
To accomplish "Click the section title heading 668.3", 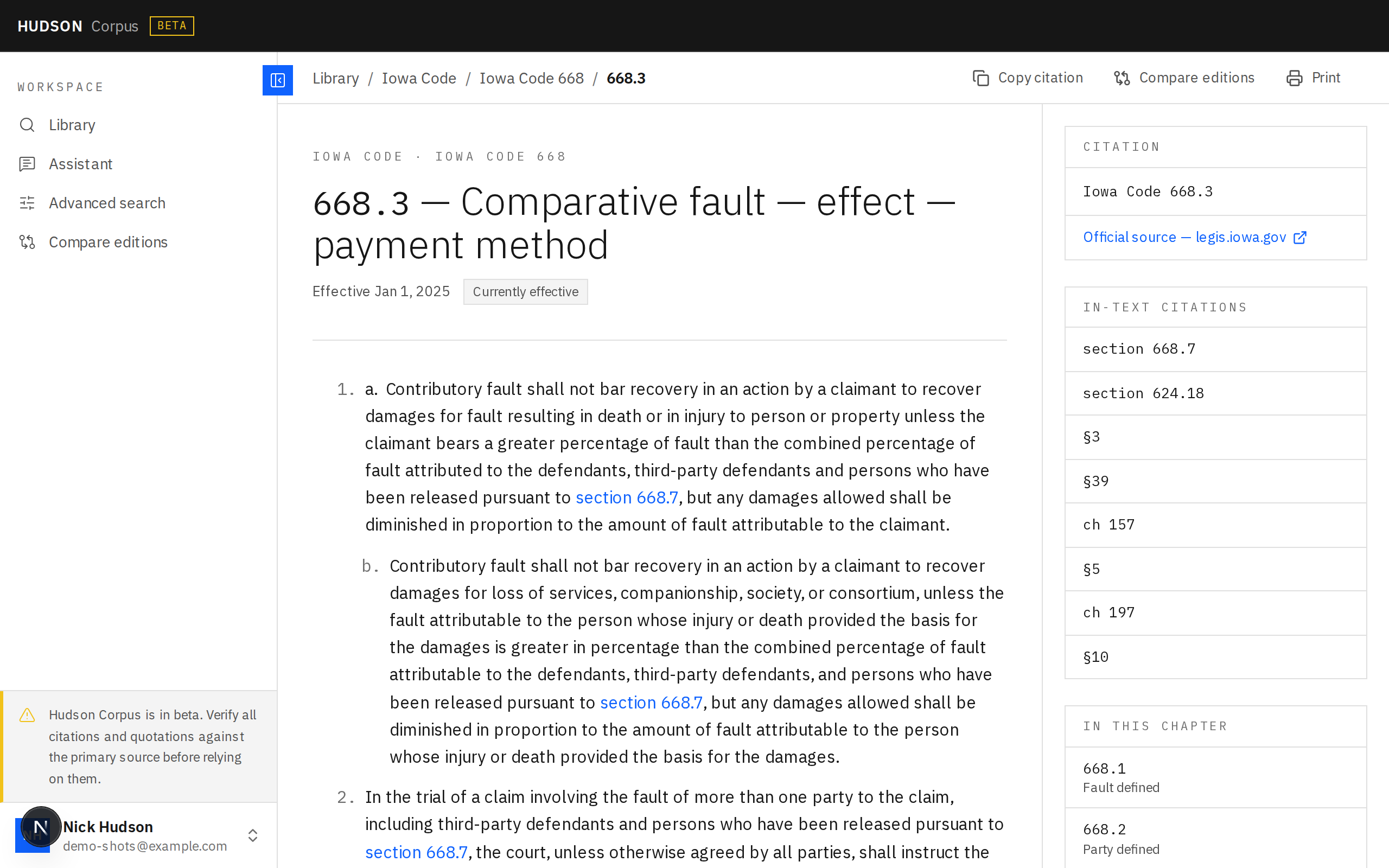I will coord(634,224).
